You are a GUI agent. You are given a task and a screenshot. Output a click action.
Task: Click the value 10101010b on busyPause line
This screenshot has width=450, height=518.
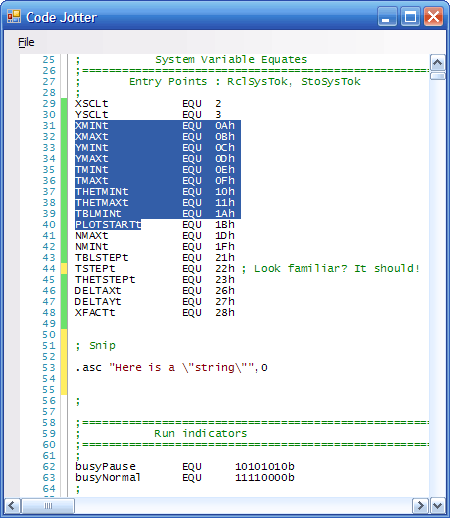tap(265, 467)
